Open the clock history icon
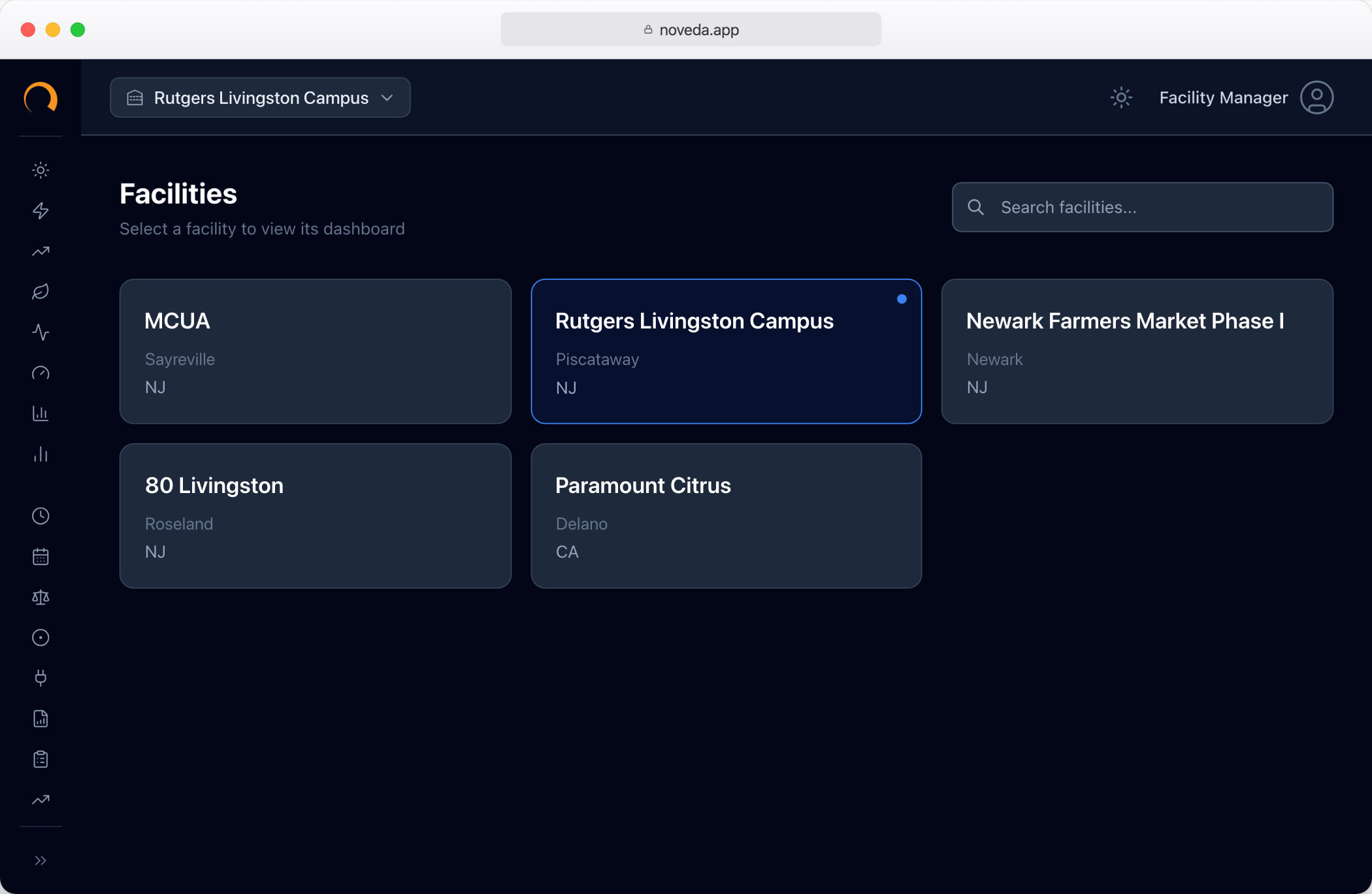 (x=41, y=516)
